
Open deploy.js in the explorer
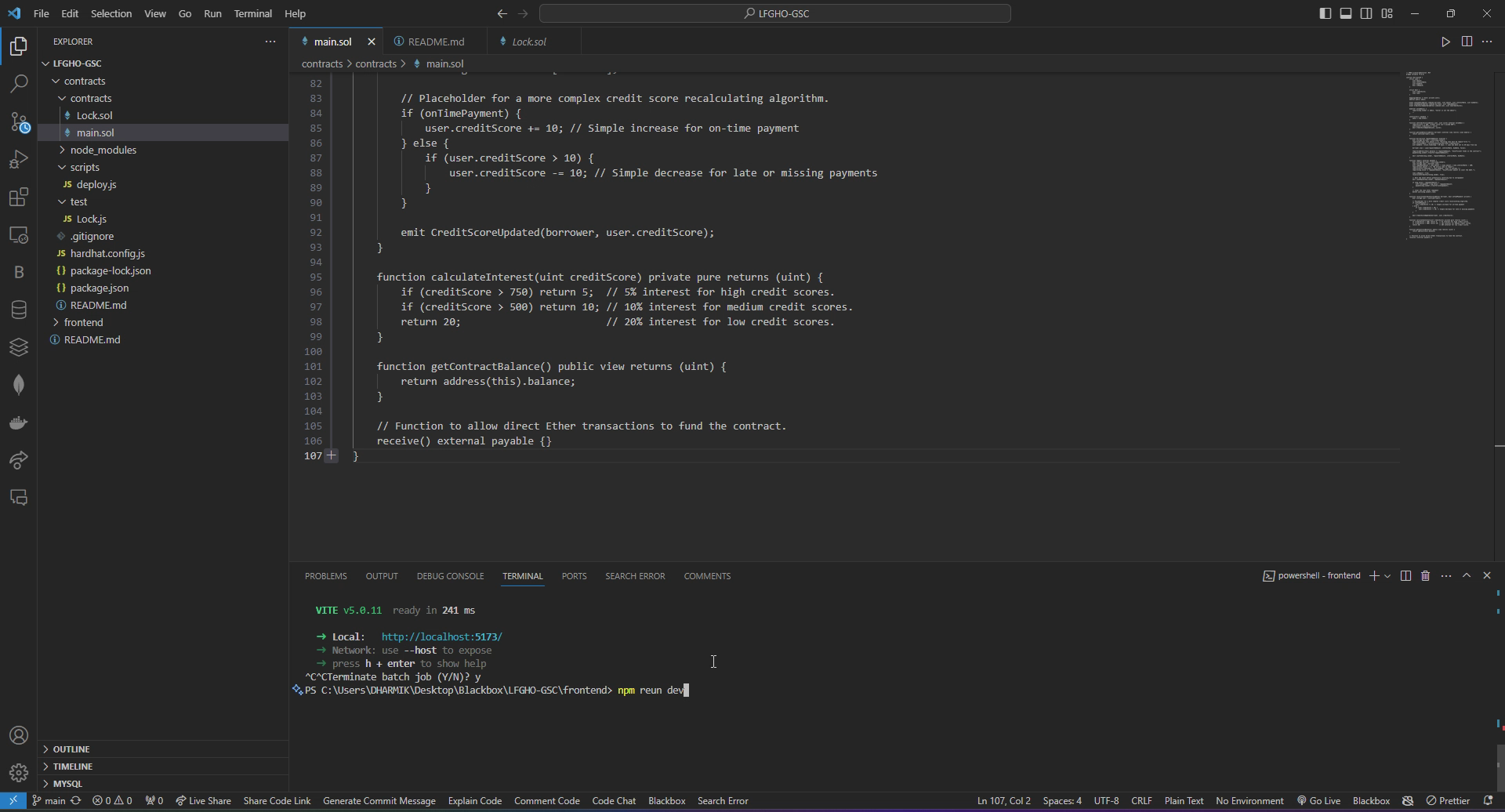coord(96,184)
